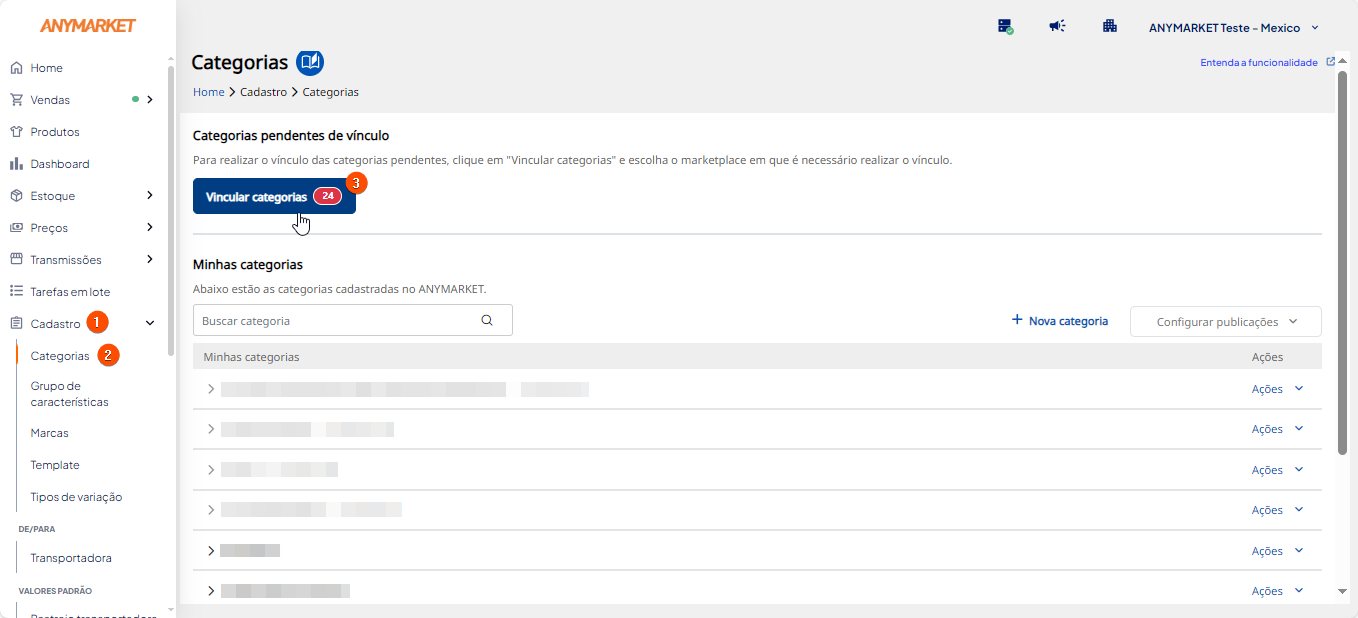Open Ações dropdown for the third category
The height and width of the screenshot is (618, 1358).
1278,470
